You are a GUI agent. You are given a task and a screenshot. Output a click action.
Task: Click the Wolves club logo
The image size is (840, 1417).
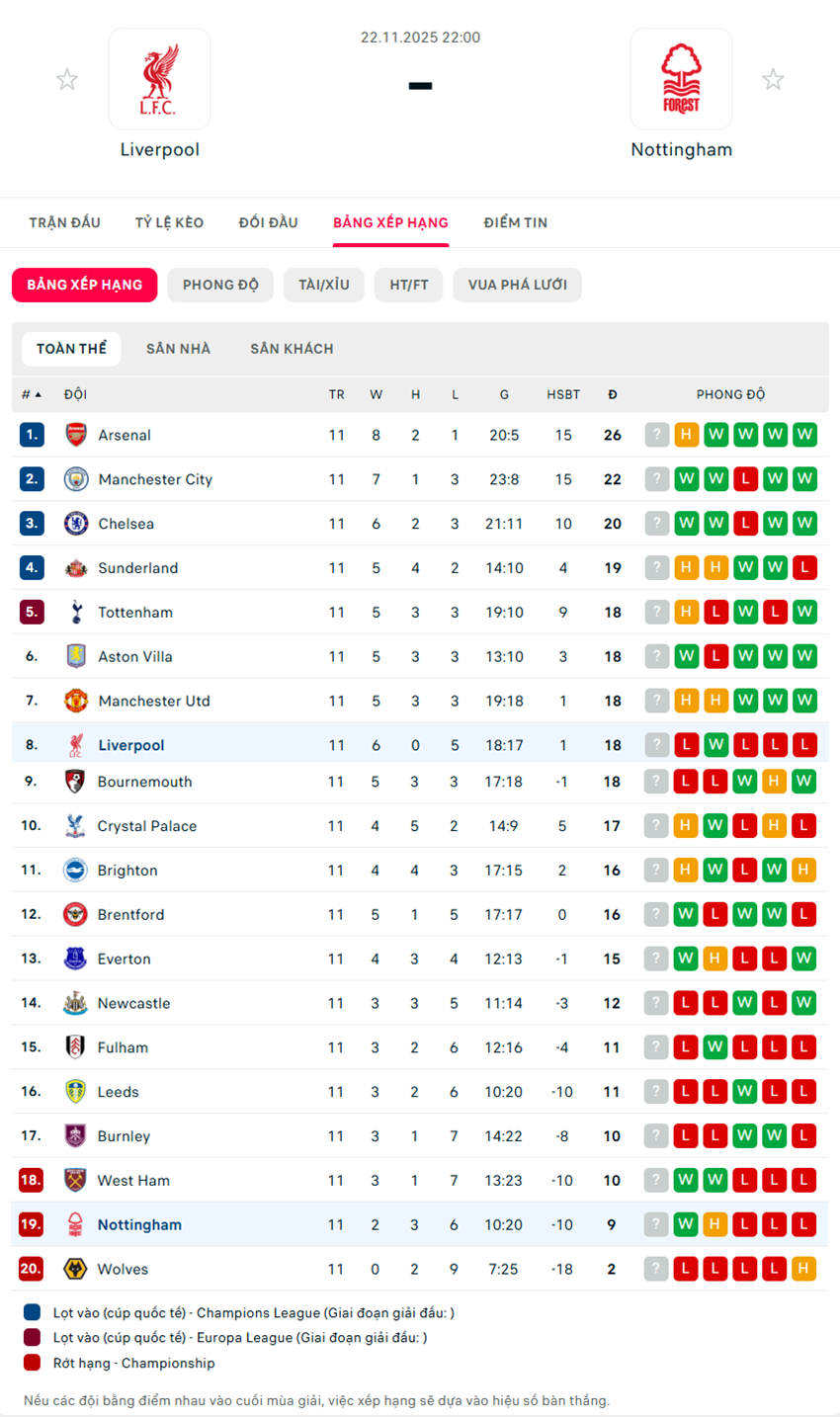[75, 1269]
